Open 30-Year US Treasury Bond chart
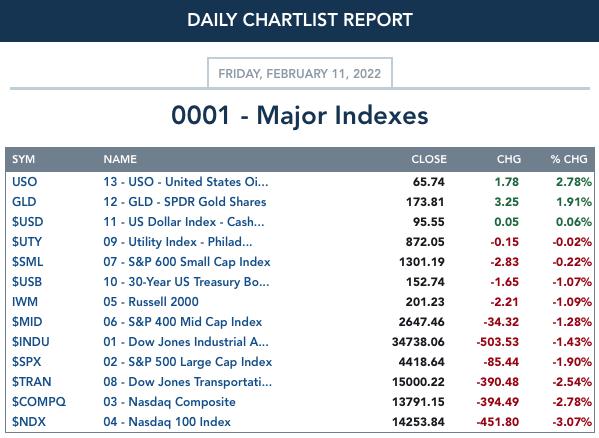This screenshot has height=438, width=599. click(x=186, y=282)
